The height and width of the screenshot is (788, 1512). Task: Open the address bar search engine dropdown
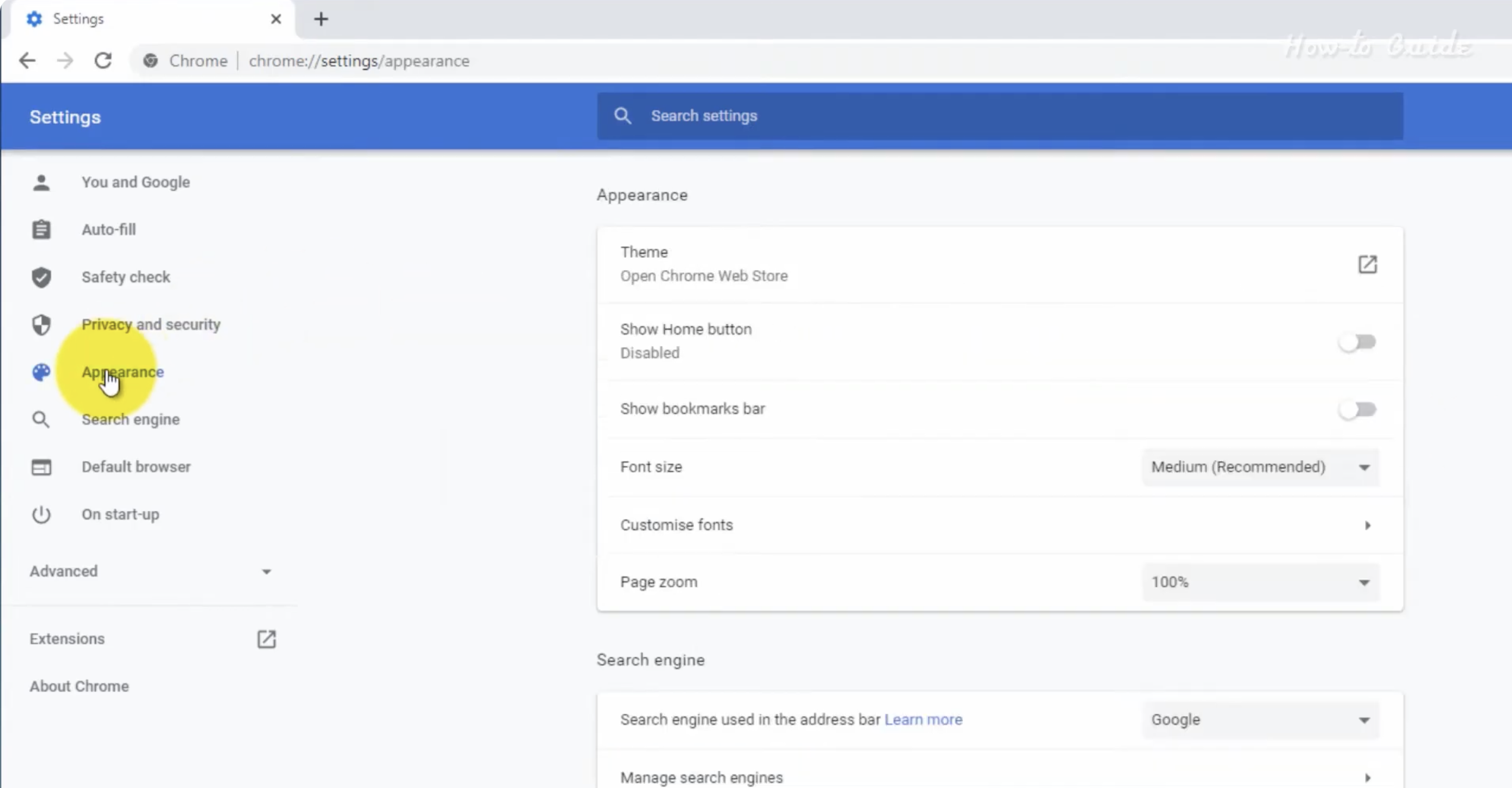[1259, 720]
